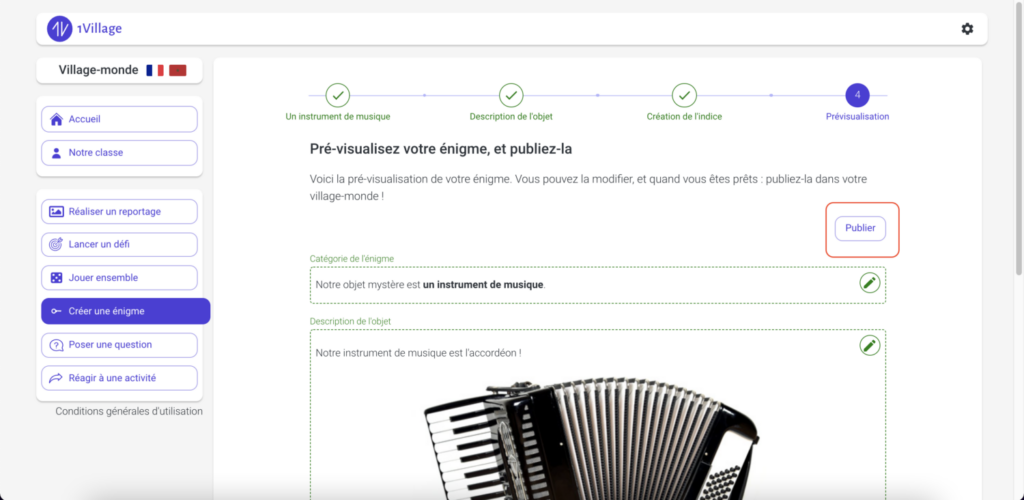Click the French flag icon
Screen dimensions: 1024x500
(x=155, y=70)
